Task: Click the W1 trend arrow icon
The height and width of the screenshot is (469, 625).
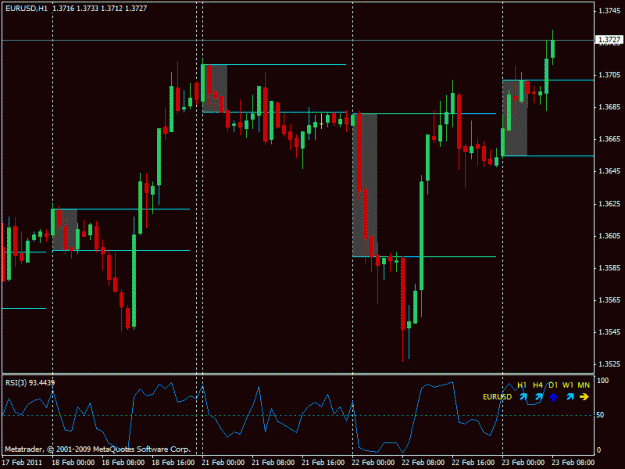Action: 570,397
